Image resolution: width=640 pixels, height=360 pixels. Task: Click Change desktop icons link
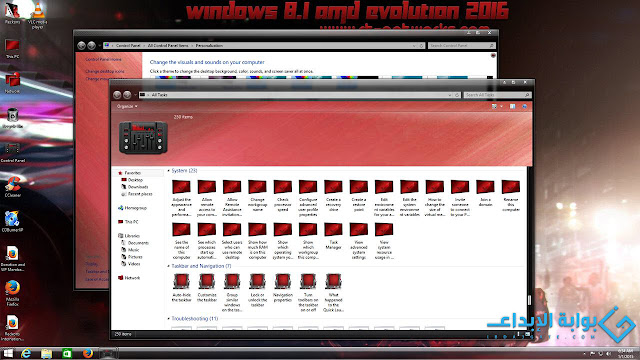[x=105, y=71]
